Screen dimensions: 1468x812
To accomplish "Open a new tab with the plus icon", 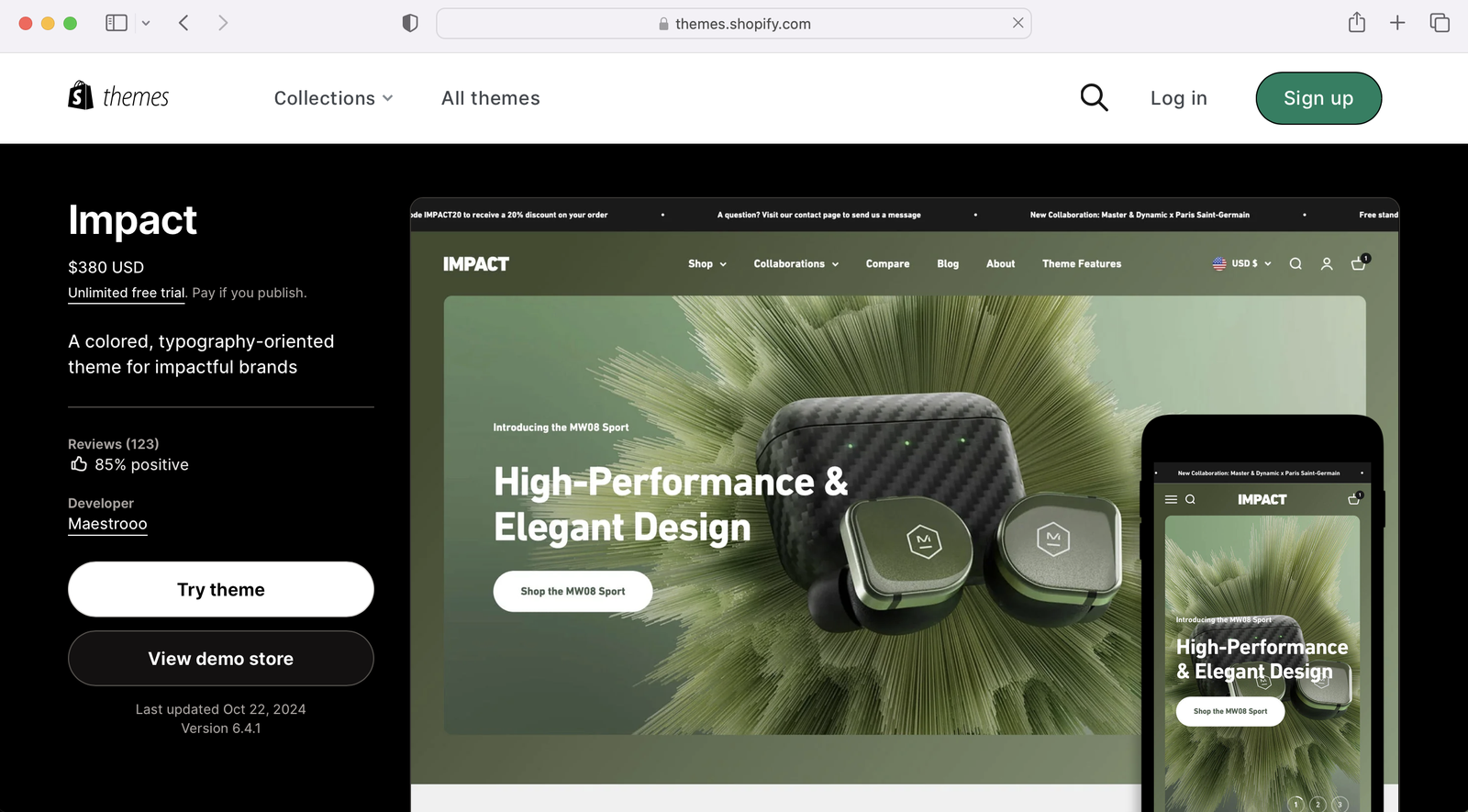I will coord(1397,23).
